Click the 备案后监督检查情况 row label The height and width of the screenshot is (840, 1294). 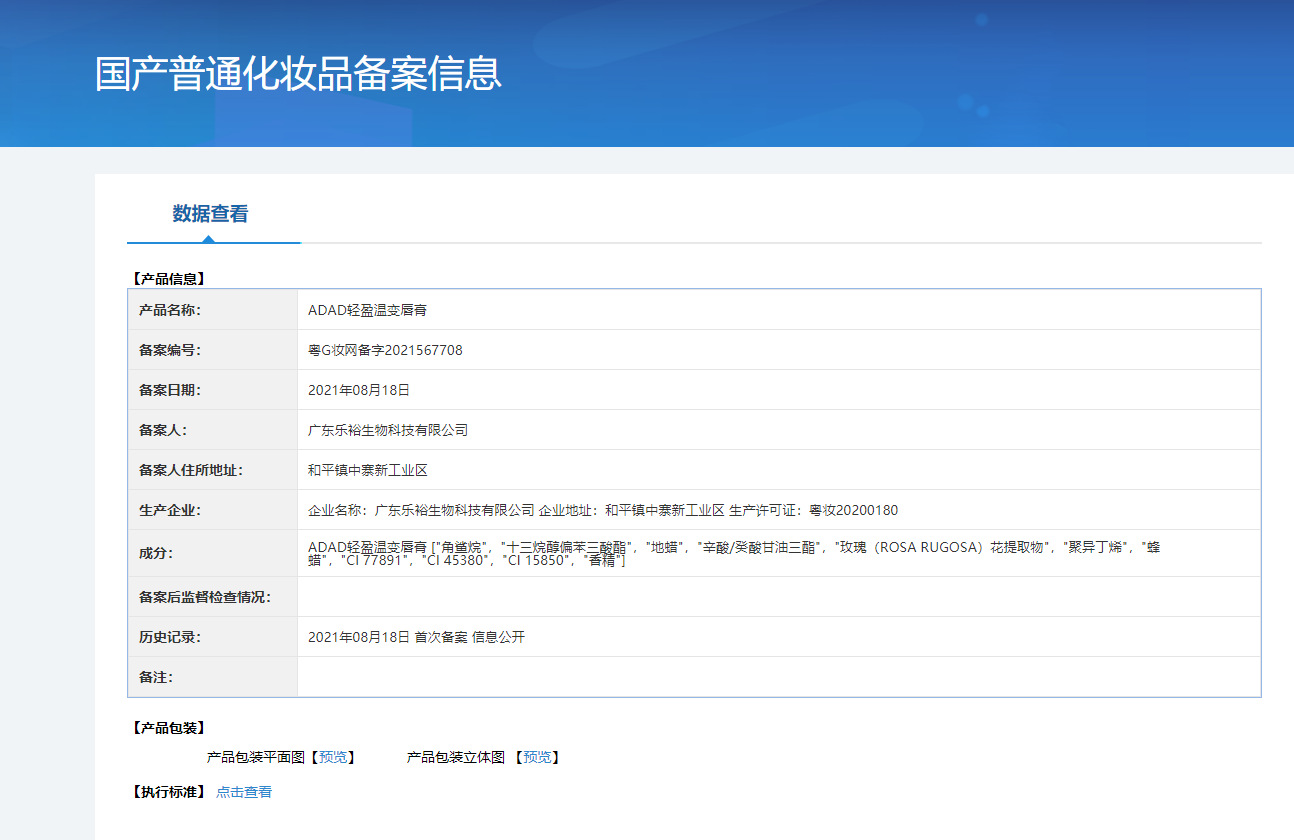[x=205, y=597]
